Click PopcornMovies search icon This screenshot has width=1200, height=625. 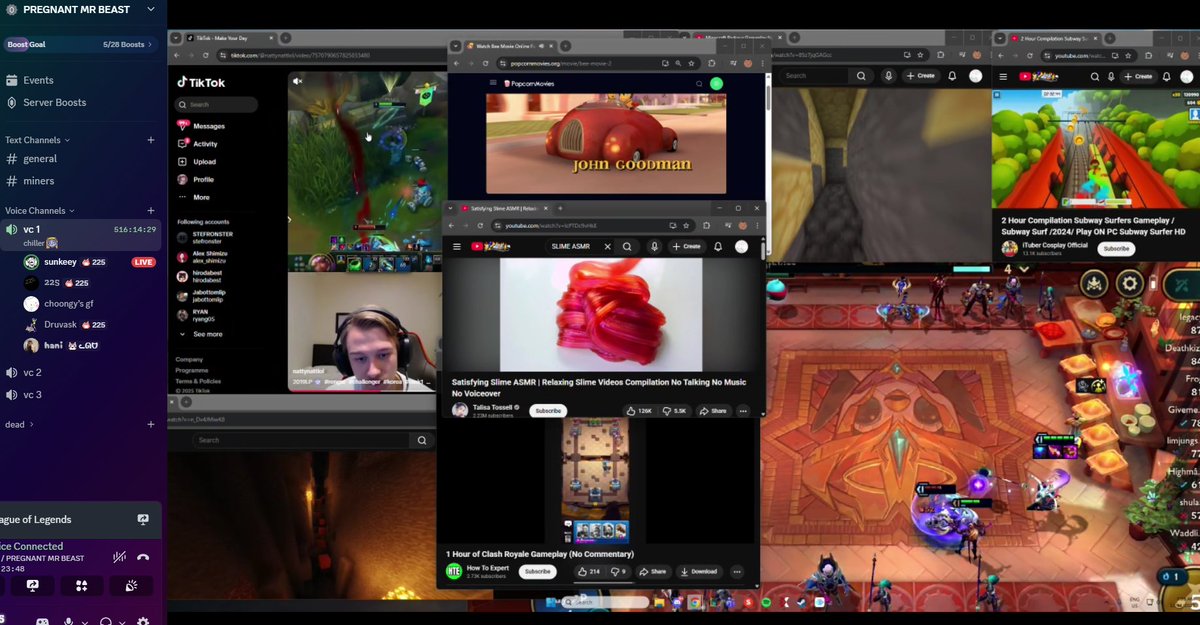699,84
